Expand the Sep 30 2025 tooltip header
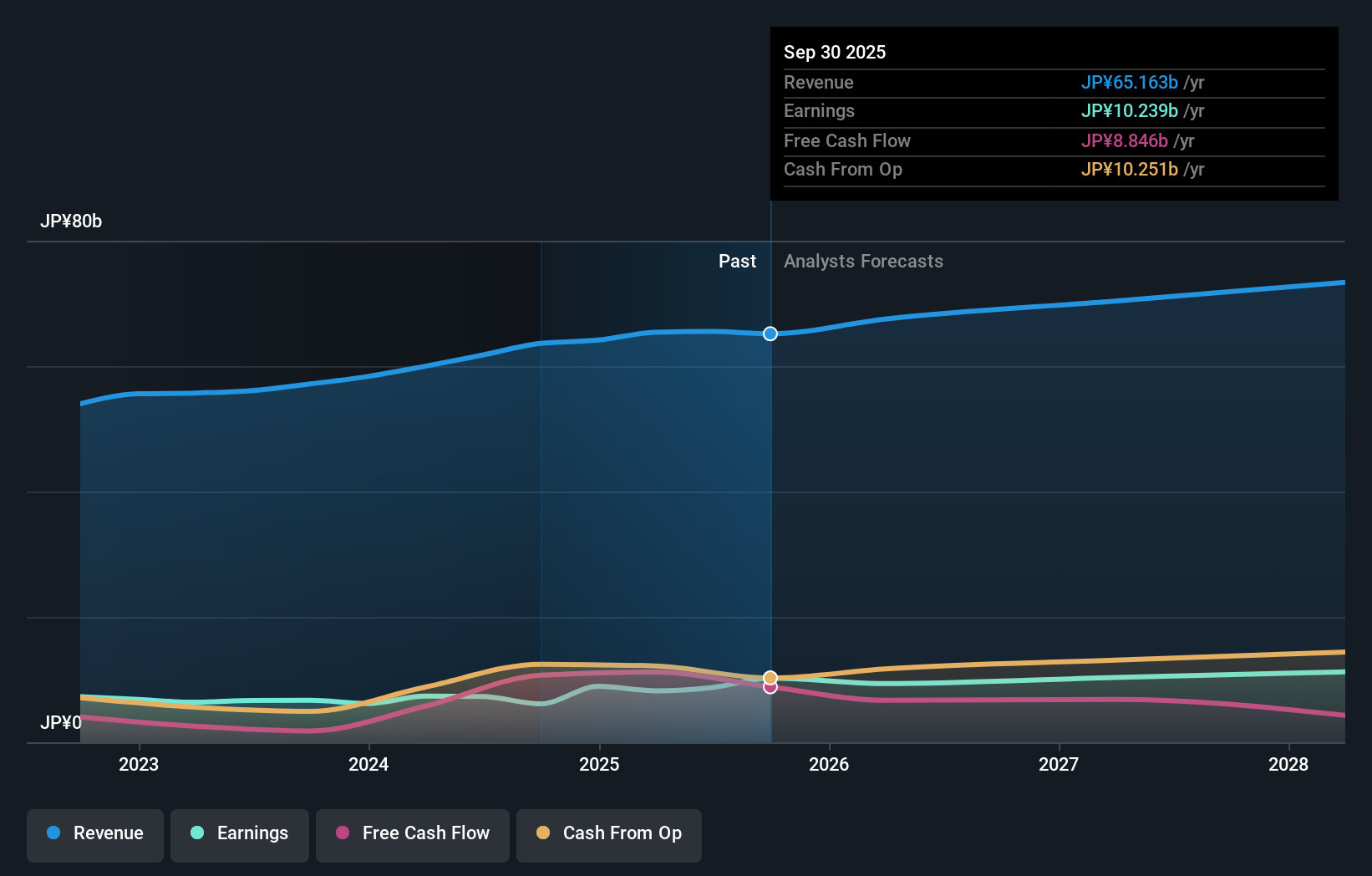This screenshot has height=876, width=1372. pyautogui.click(x=835, y=52)
